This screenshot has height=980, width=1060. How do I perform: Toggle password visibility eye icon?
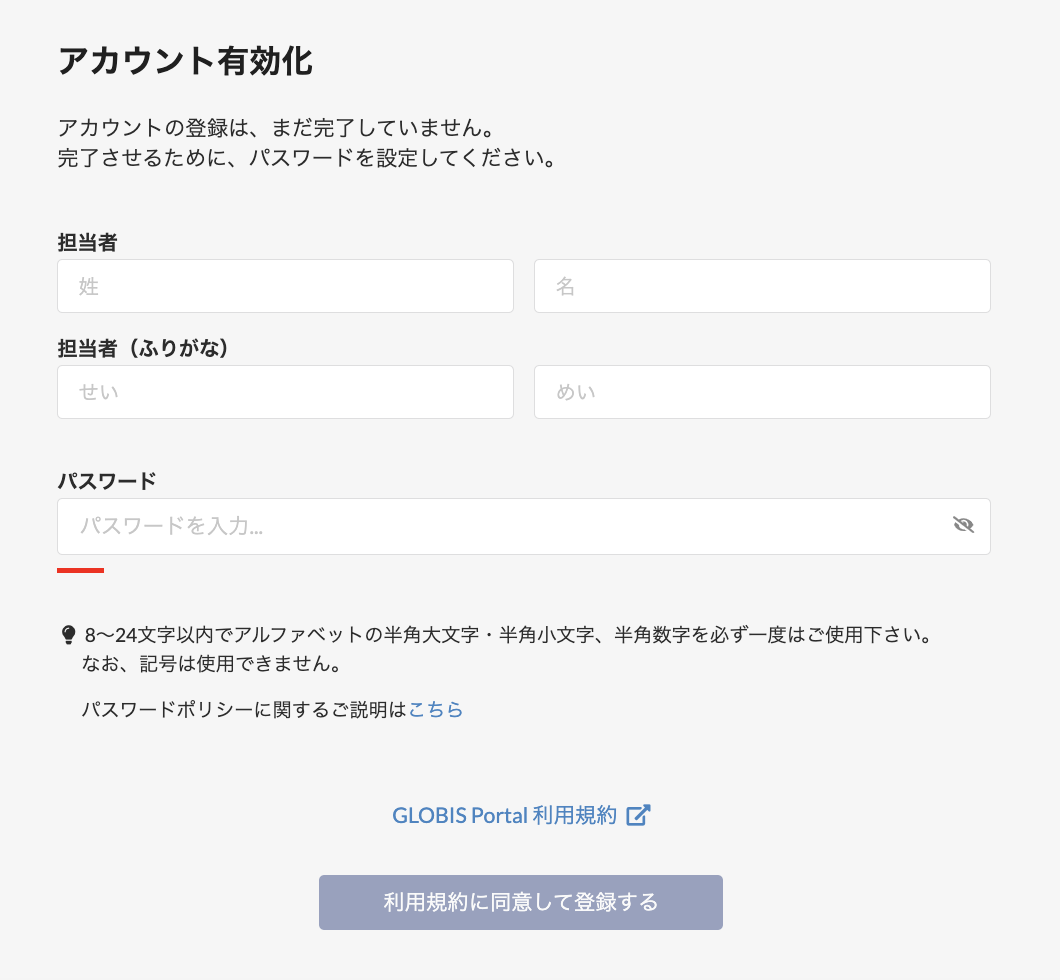pyautogui.click(x=963, y=526)
